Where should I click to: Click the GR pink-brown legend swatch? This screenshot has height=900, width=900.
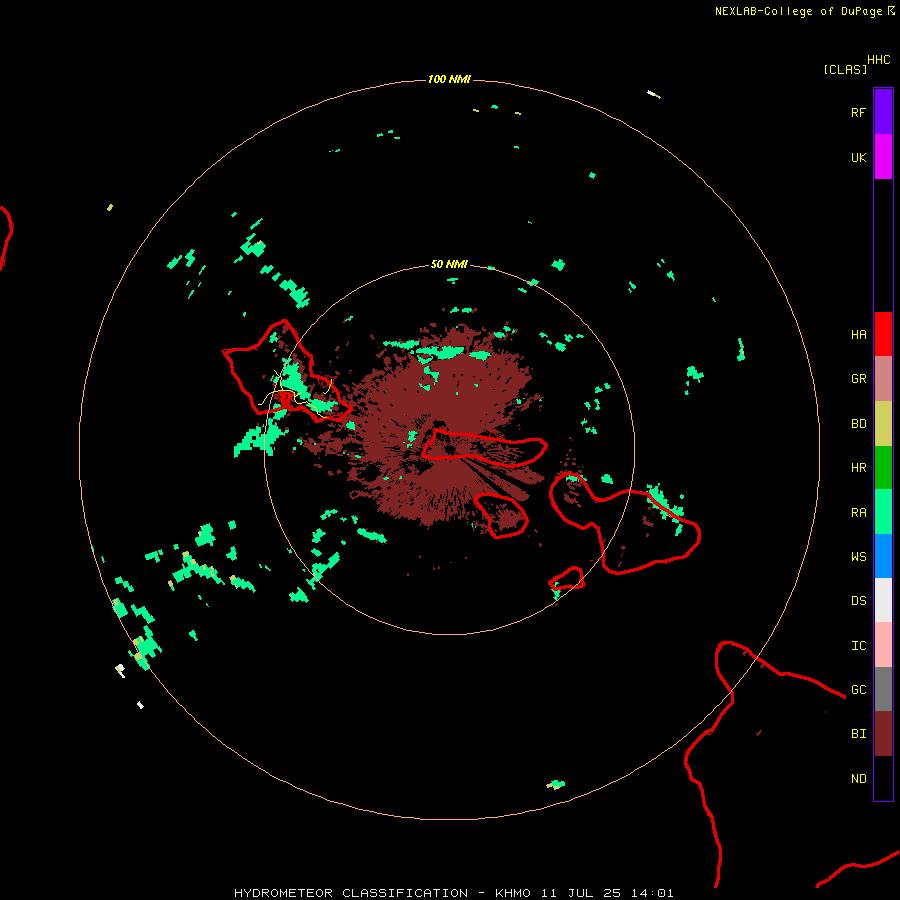click(x=883, y=379)
